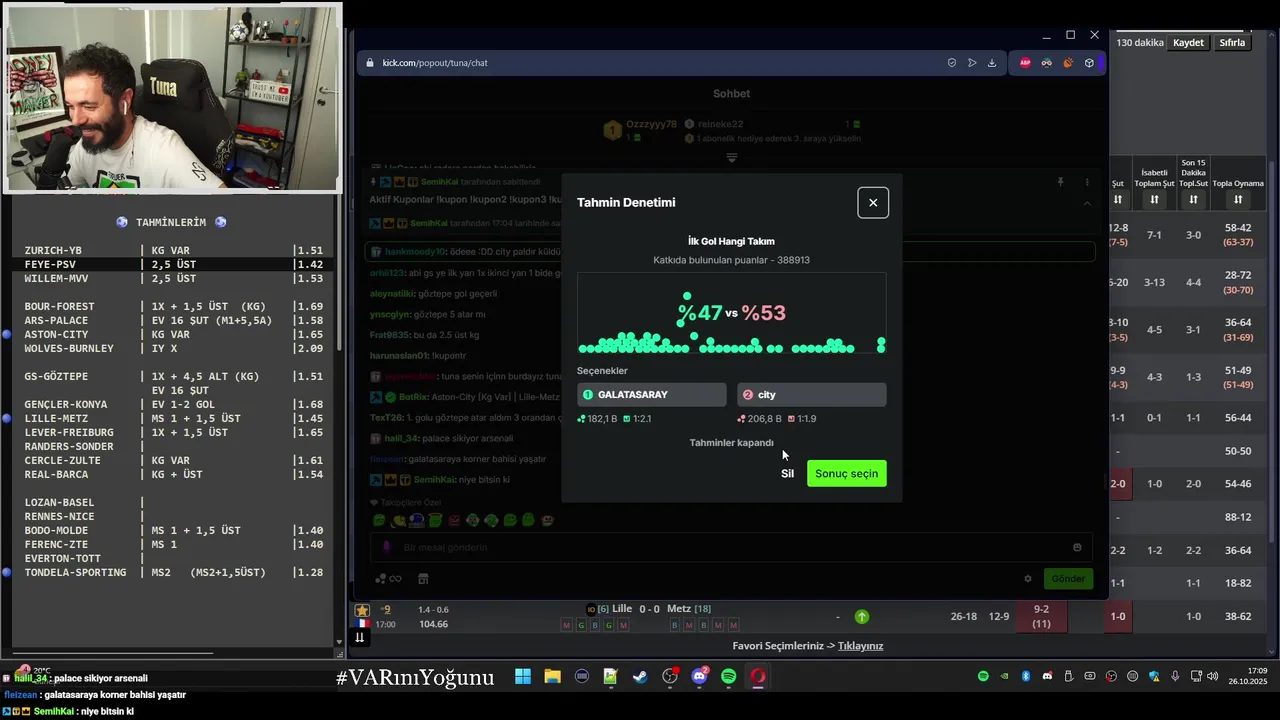Close the Tahmin Denetimi dialog
1280x720 pixels.
[873, 203]
